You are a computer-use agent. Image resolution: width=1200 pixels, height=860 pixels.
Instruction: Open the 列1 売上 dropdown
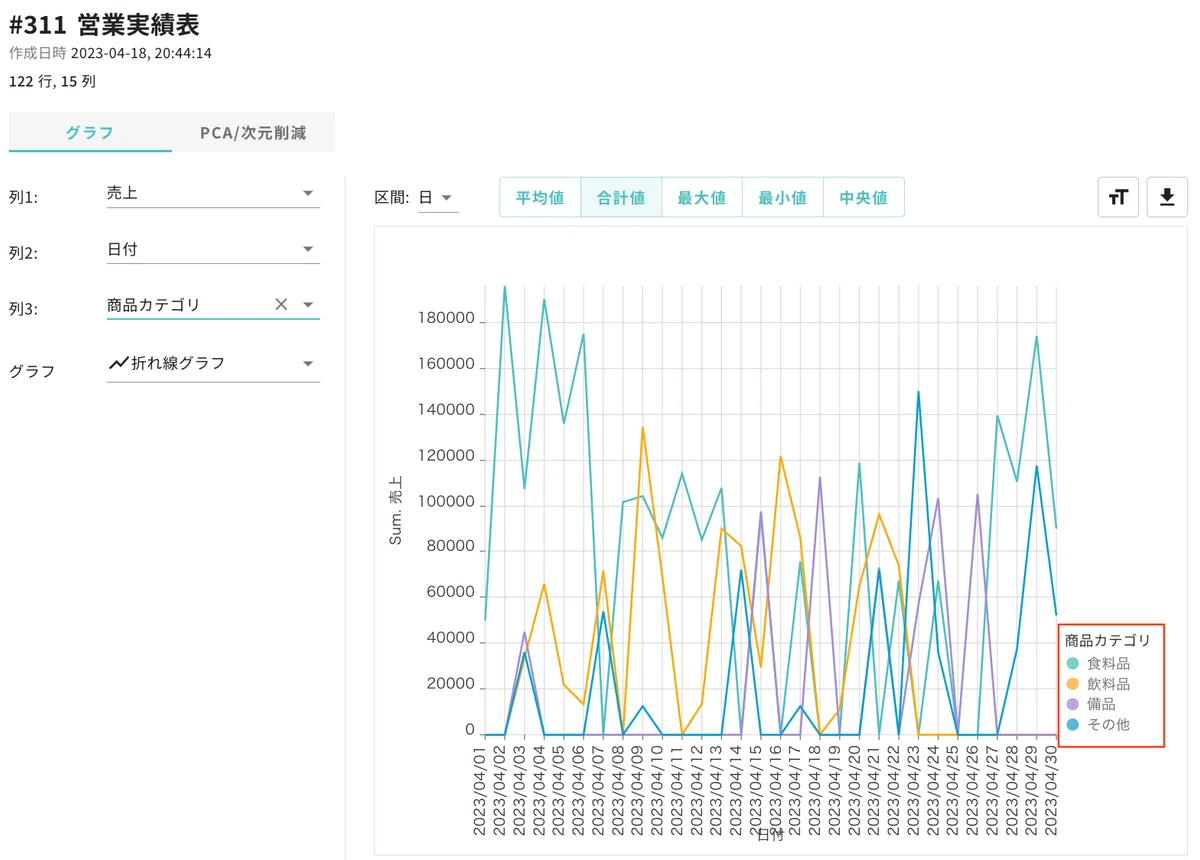pyautogui.click(x=213, y=193)
